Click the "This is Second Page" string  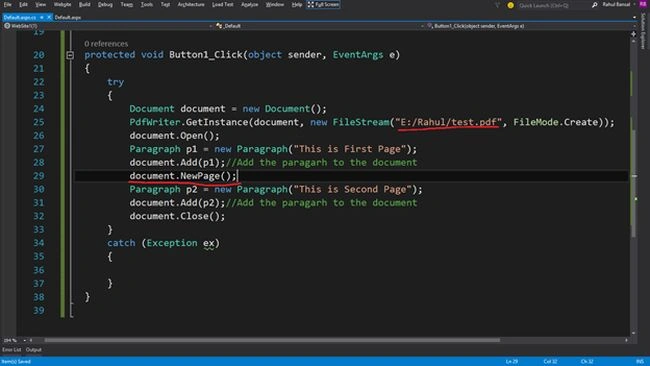coord(352,189)
